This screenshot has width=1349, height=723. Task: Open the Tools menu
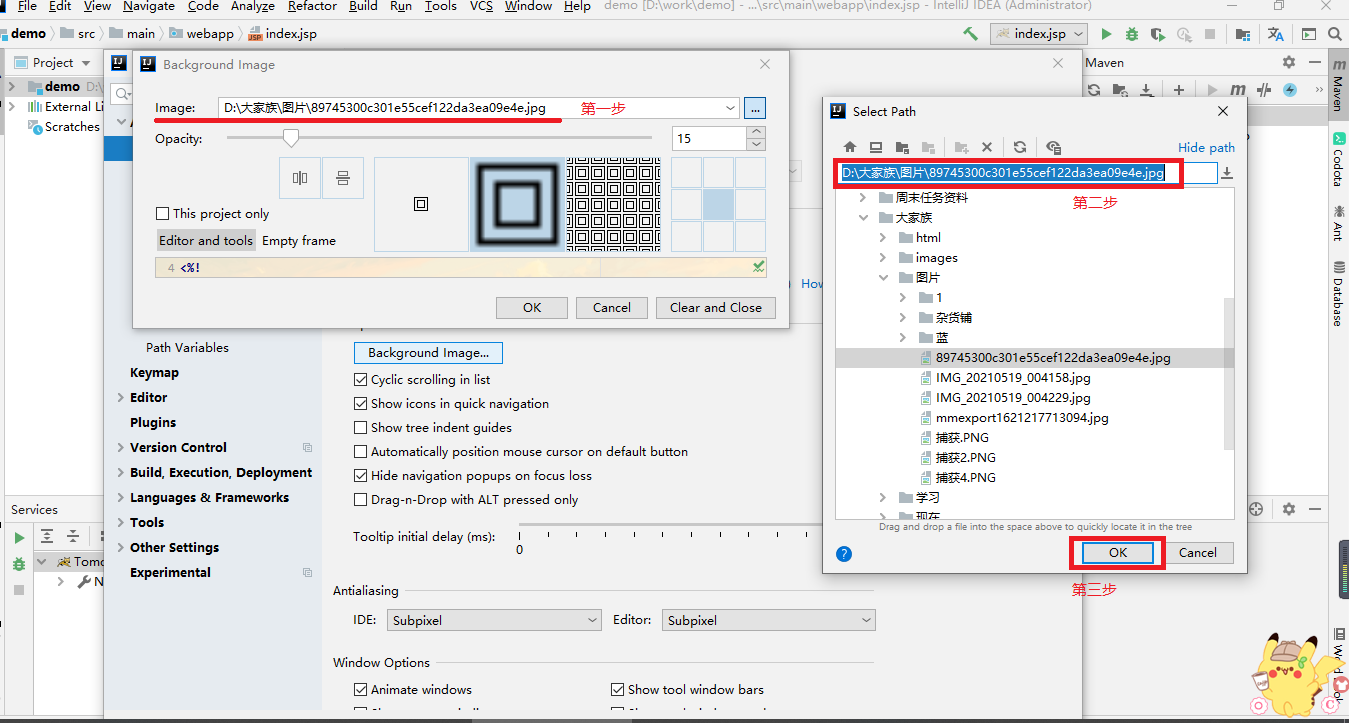click(x=440, y=6)
